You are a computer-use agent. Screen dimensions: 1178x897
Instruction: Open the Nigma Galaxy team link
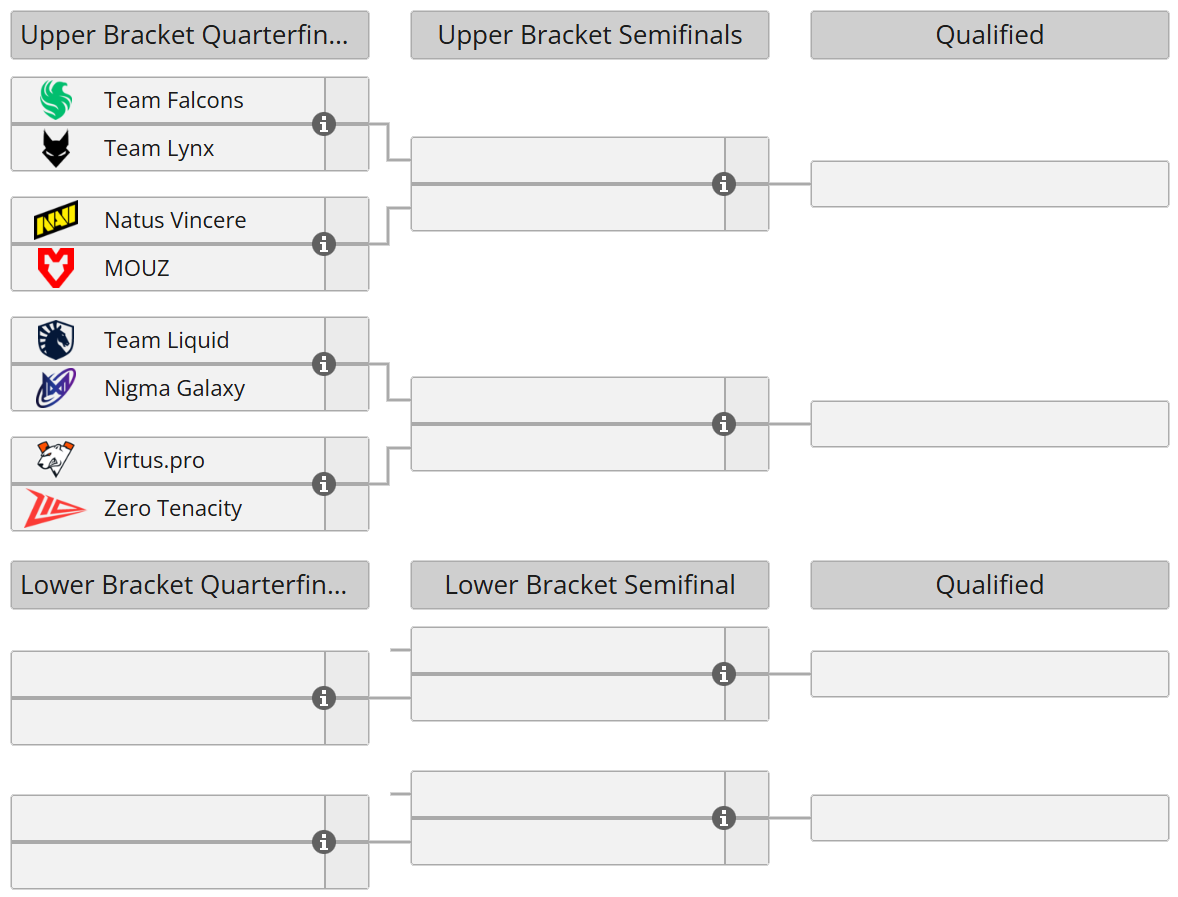(174, 388)
